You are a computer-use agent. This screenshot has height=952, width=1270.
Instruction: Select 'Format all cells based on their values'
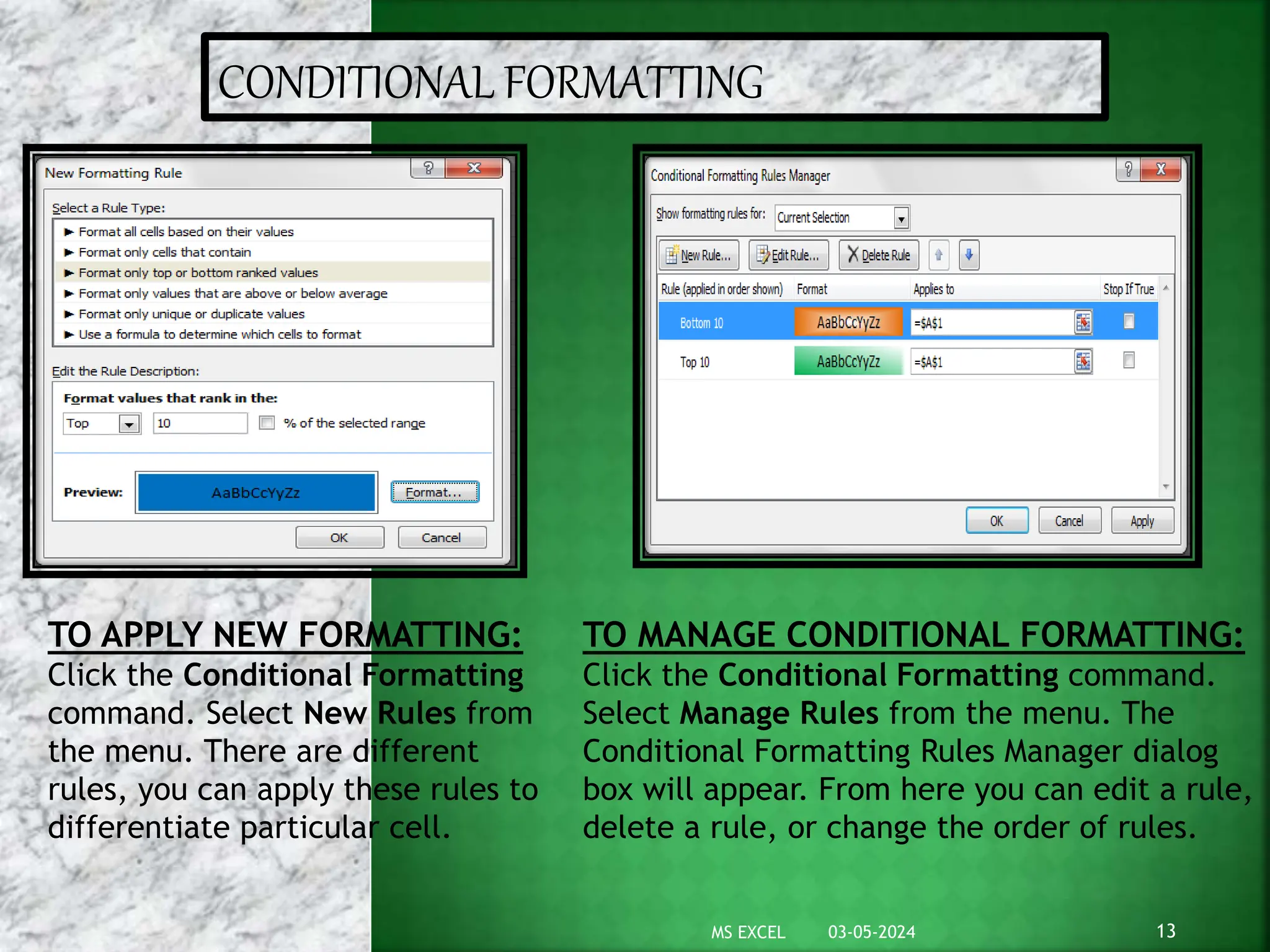(x=273, y=232)
